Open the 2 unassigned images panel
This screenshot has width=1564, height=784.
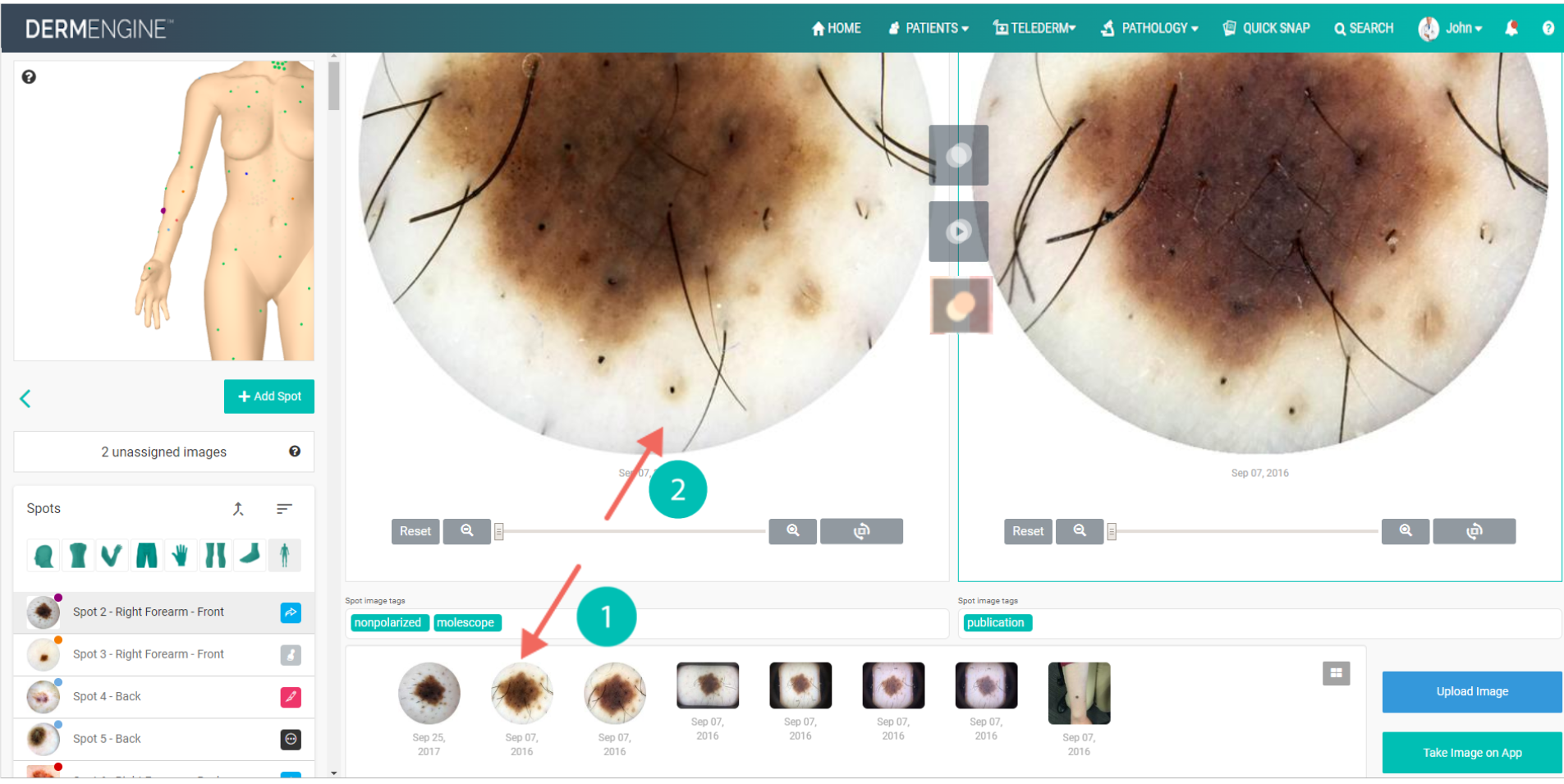[x=164, y=452]
